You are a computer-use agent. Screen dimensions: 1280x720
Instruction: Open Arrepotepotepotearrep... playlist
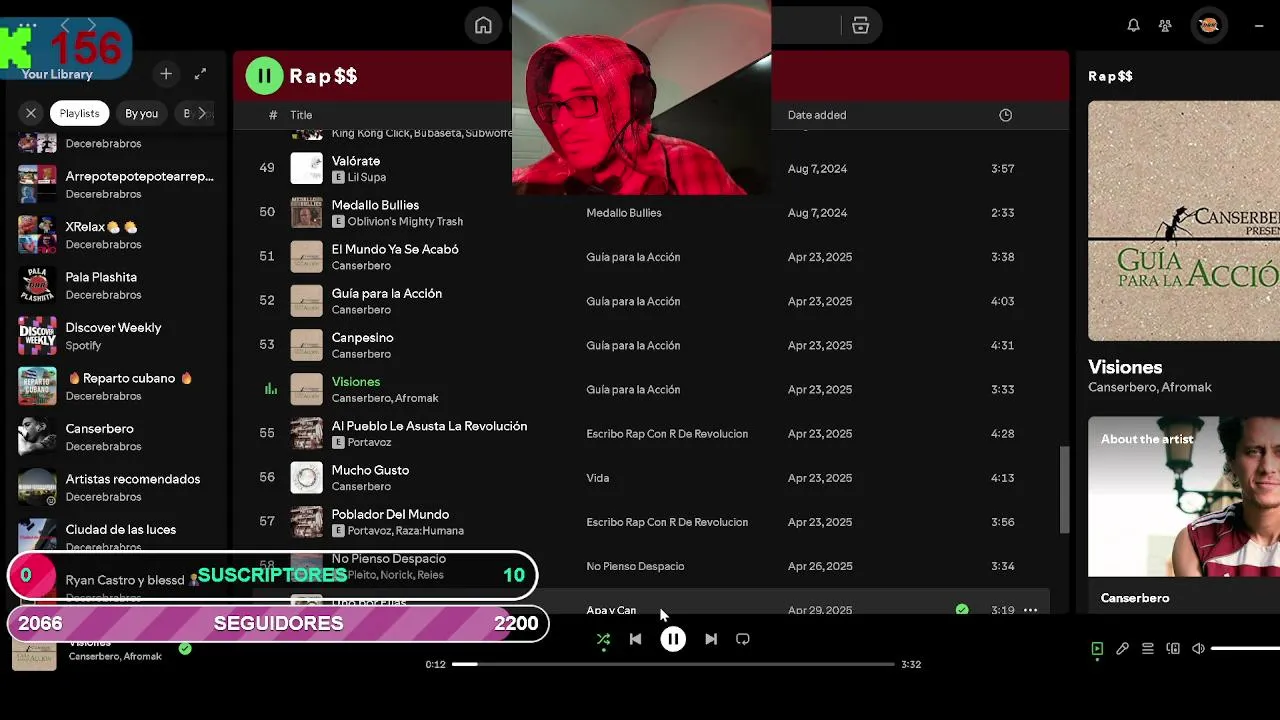coord(118,184)
